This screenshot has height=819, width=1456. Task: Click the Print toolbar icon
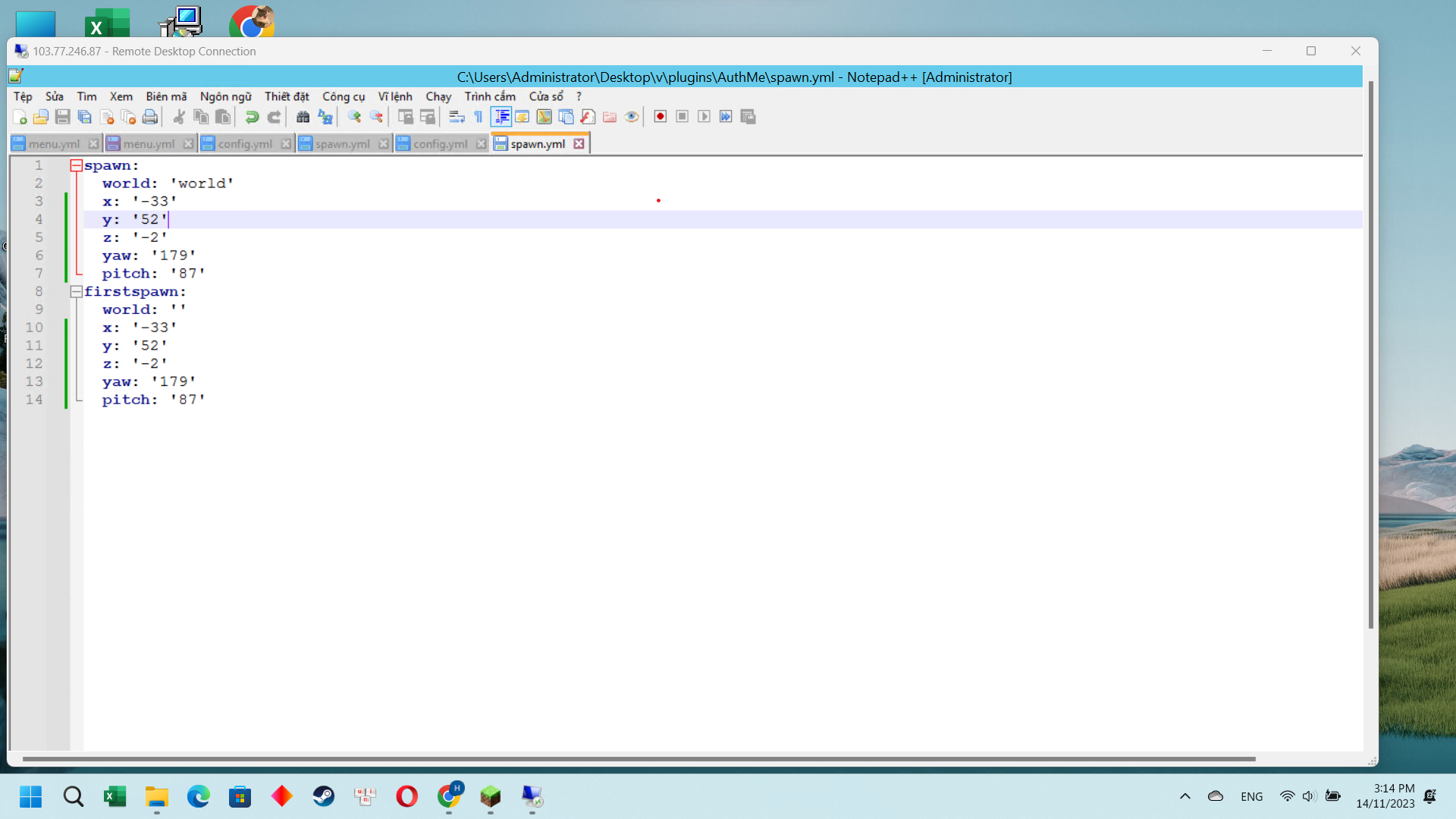tap(150, 117)
